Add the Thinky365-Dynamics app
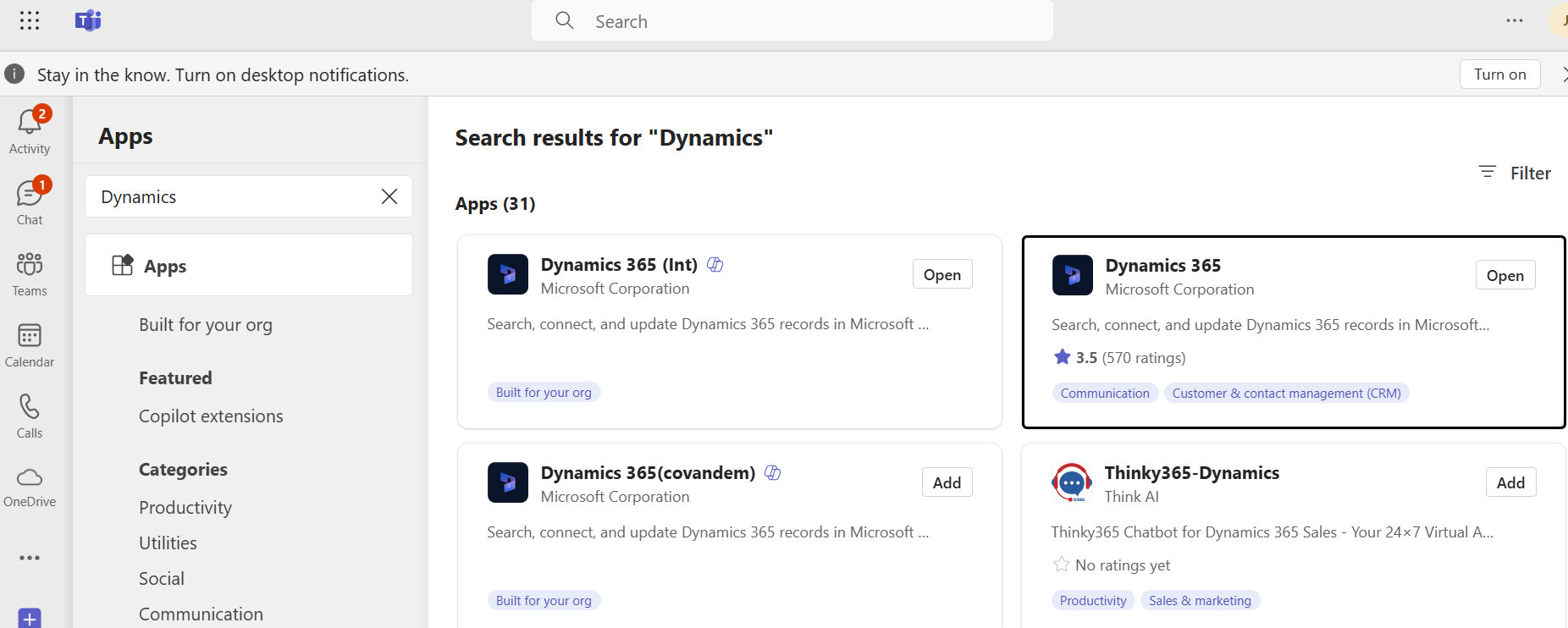Screen dimensions: 1568x628 tap(1510, 482)
